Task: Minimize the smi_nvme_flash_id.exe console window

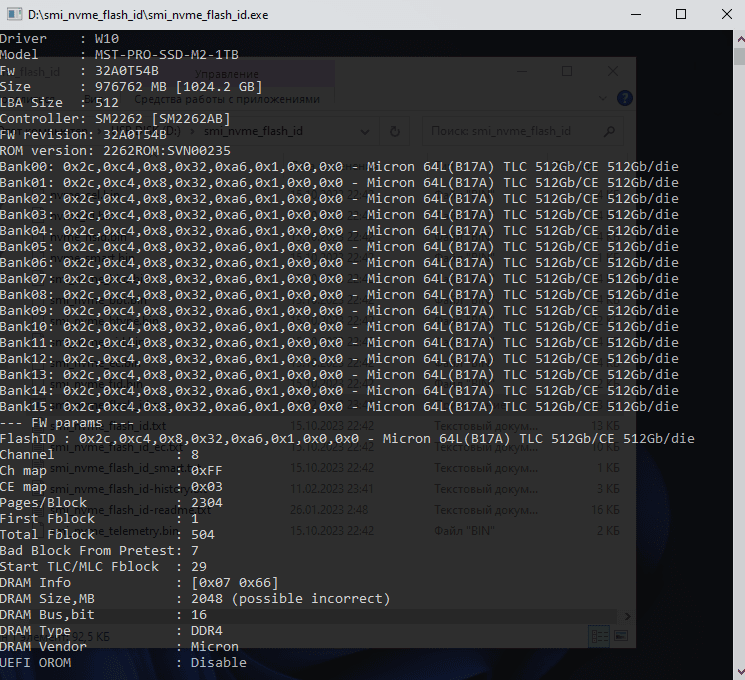Action: click(636, 14)
